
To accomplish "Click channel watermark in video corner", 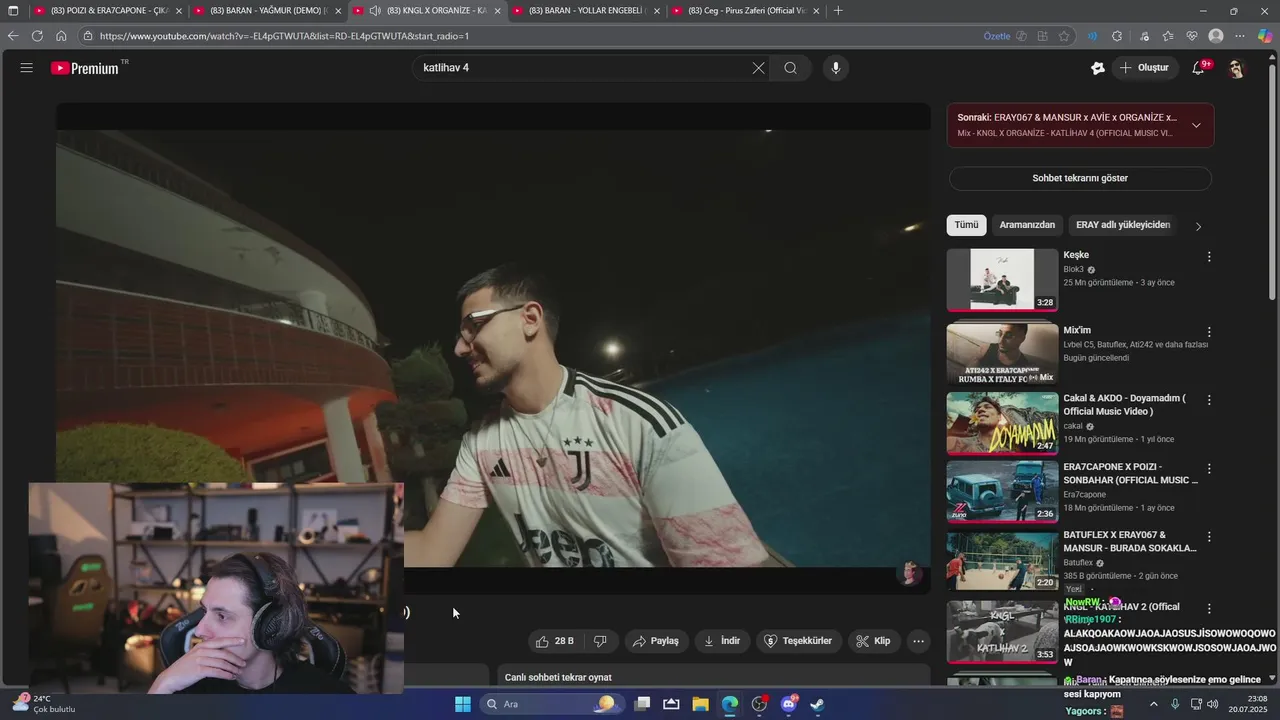I will (x=910, y=573).
